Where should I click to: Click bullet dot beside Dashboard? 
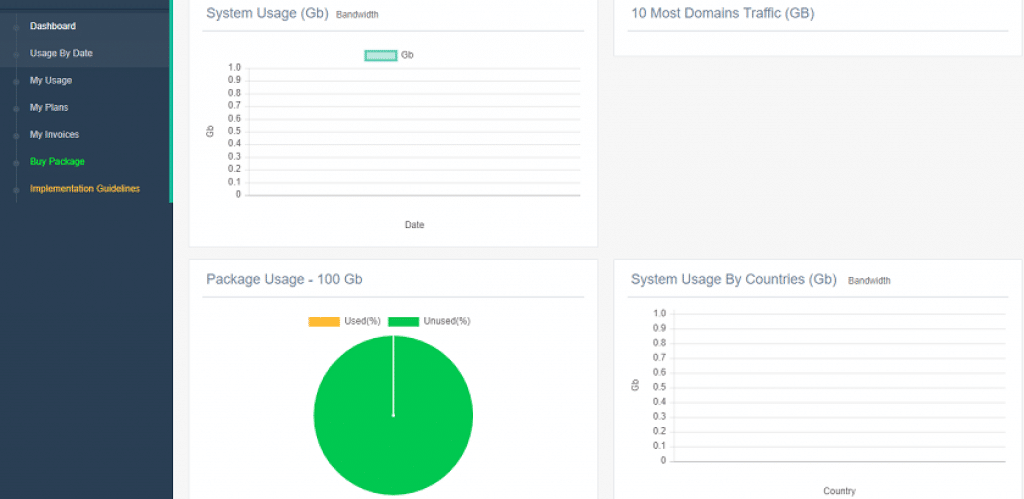pos(16,27)
